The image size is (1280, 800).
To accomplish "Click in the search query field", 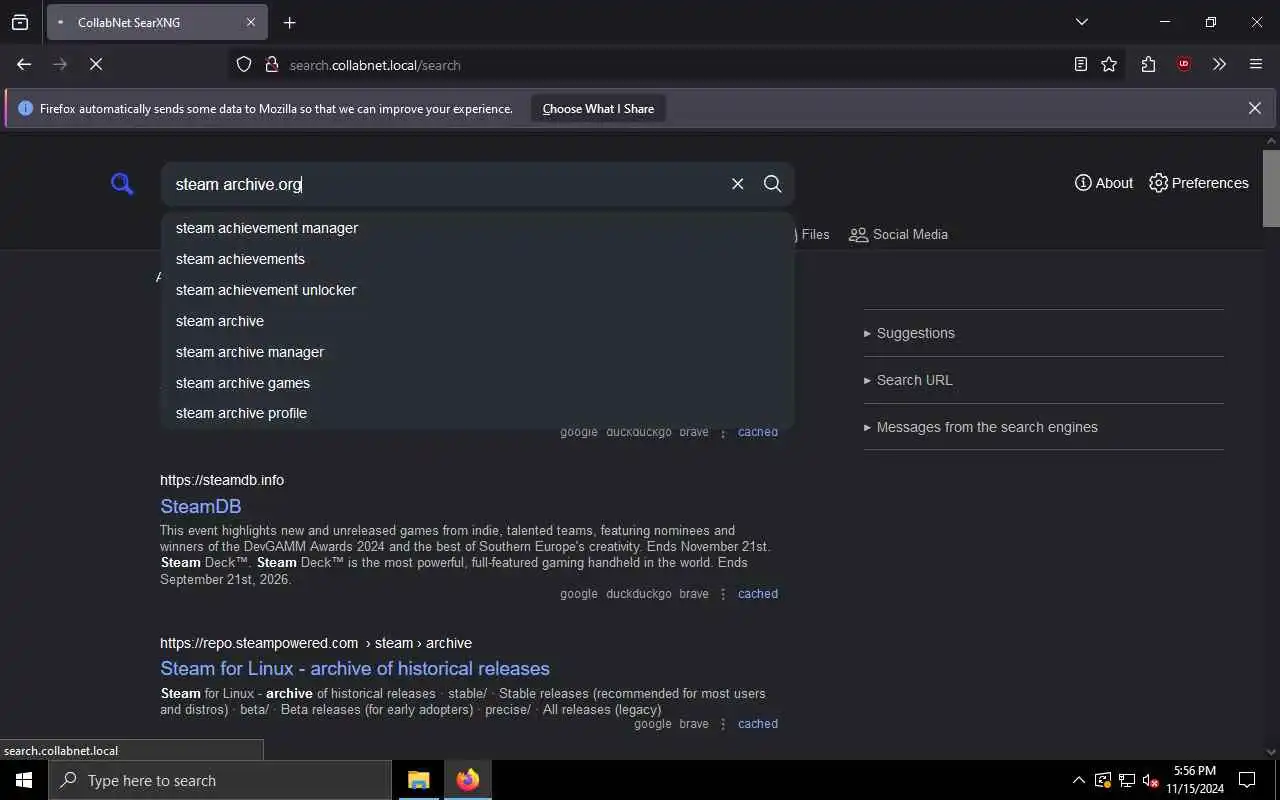I will tap(445, 184).
